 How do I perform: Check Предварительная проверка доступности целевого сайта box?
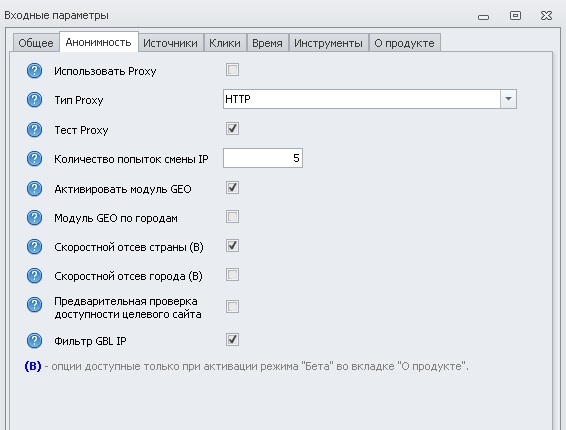point(232,307)
